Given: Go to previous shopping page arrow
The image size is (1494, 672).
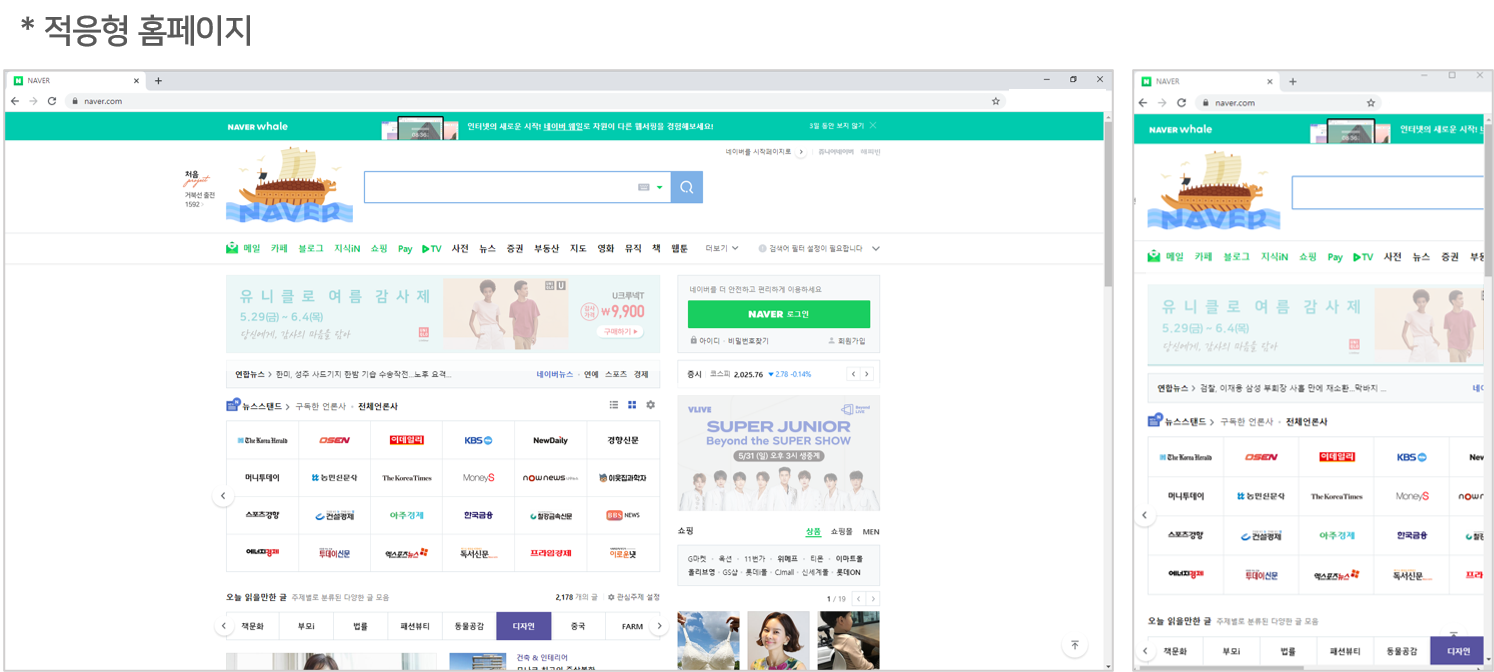Looking at the screenshot, I should 858,599.
